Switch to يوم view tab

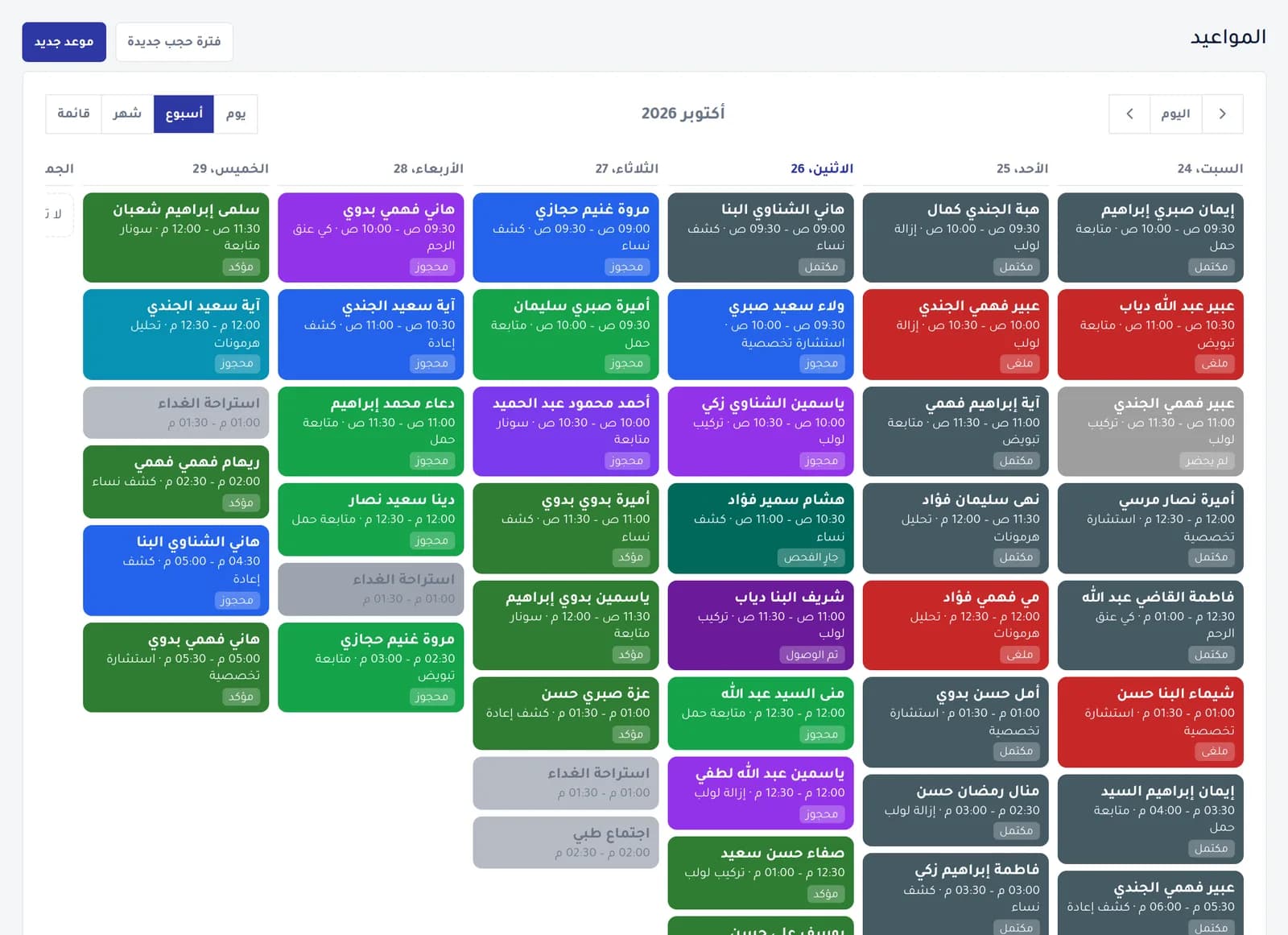coord(236,114)
